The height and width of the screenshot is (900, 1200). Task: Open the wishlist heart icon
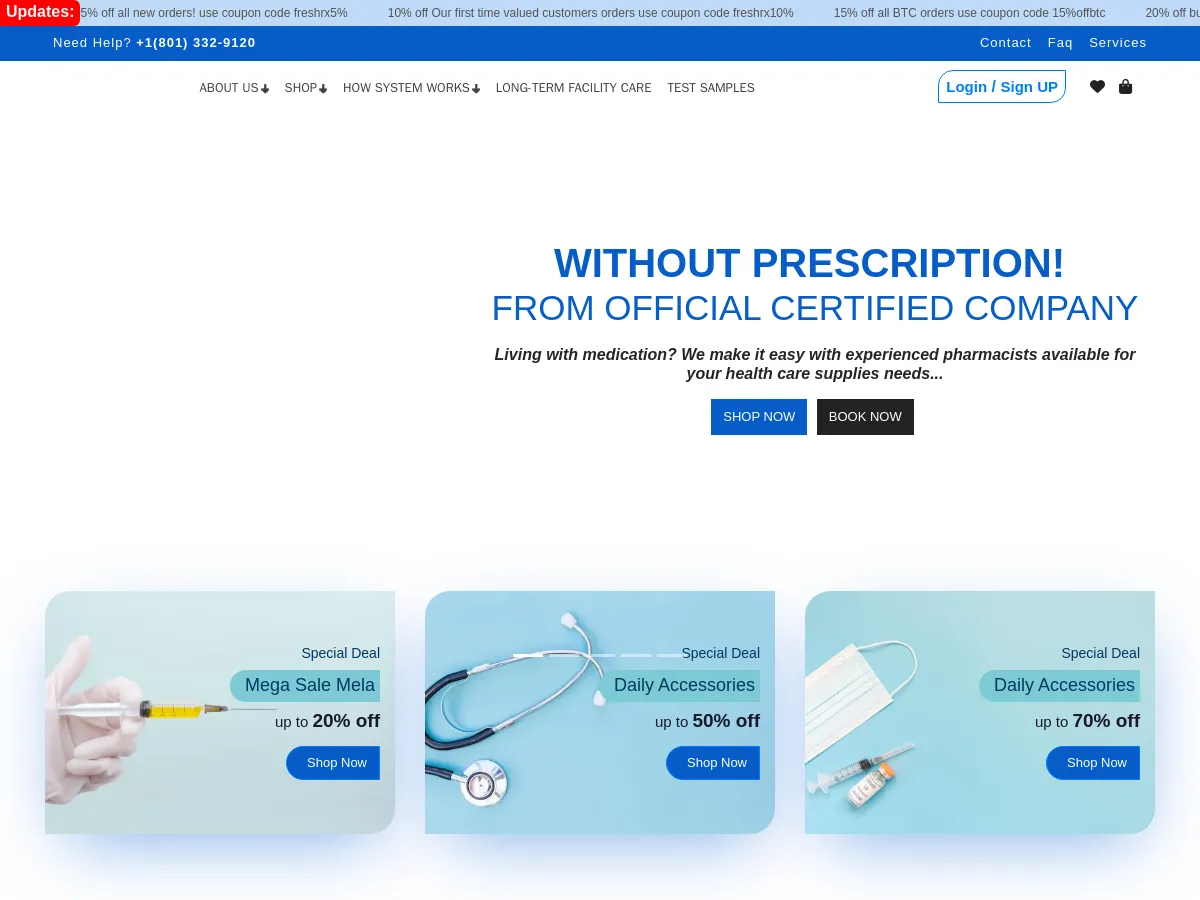[1097, 86]
